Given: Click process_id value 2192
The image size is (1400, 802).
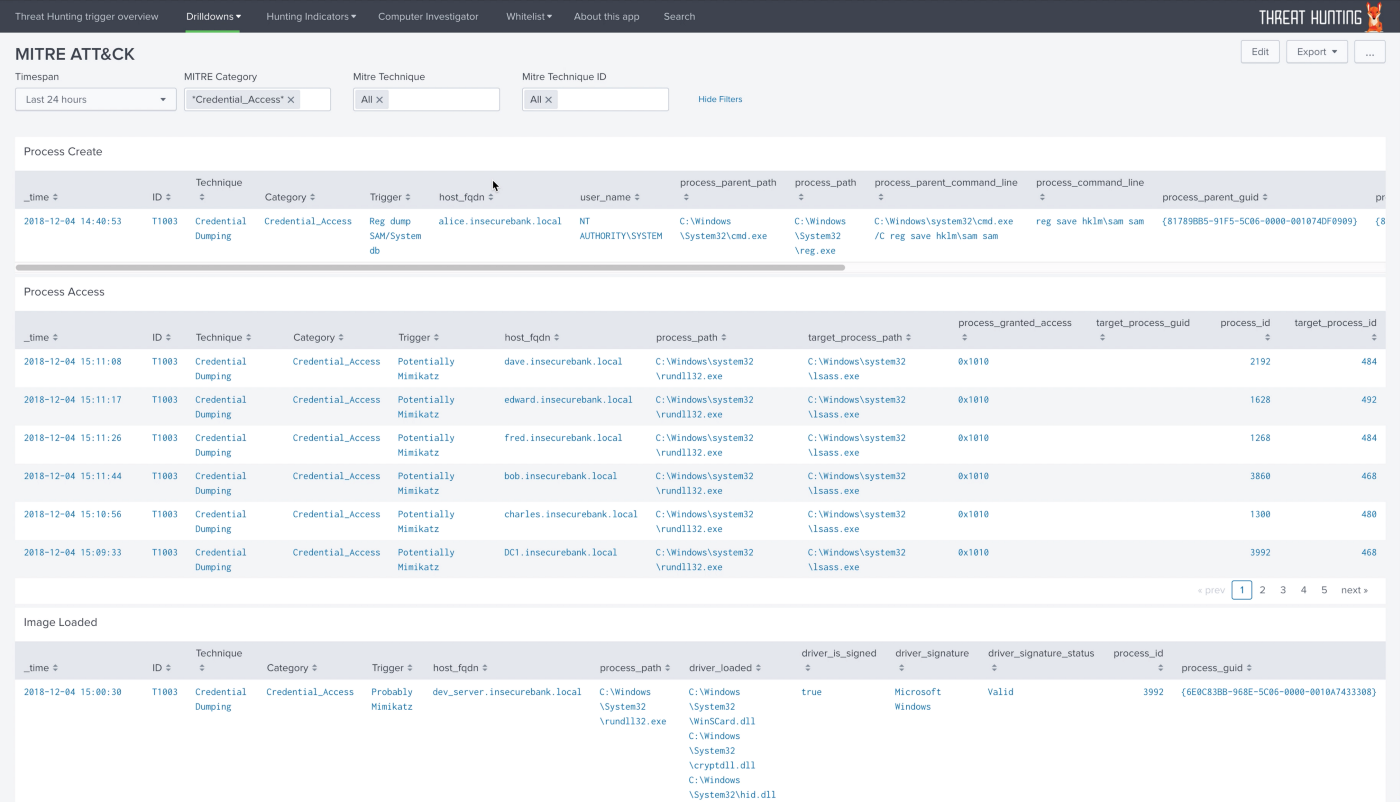Looking at the screenshot, I should tap(1260, 361).
